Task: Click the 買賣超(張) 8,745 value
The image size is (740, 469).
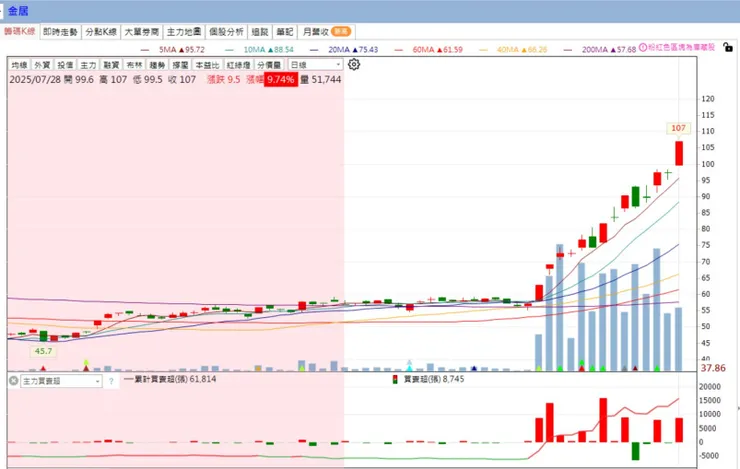Action: tap(434, 379)
